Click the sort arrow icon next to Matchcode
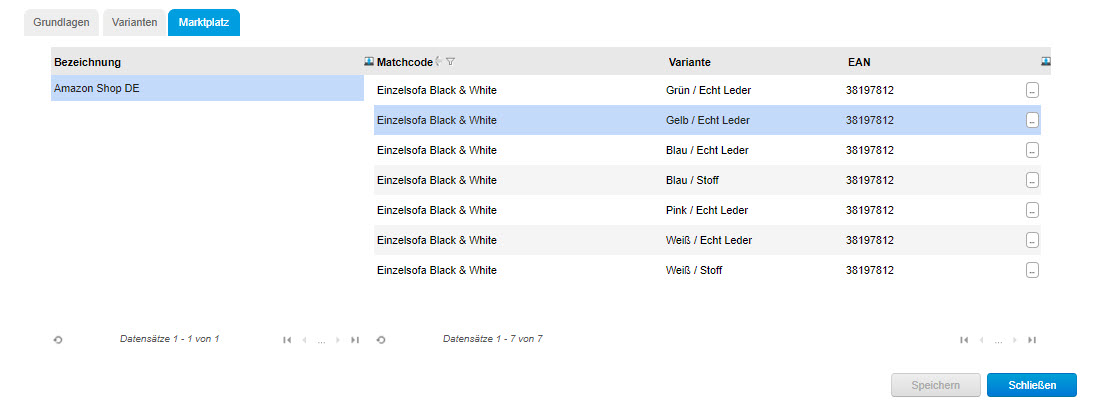This screenshot has height=403, width=1096. (x=439, y=62)
